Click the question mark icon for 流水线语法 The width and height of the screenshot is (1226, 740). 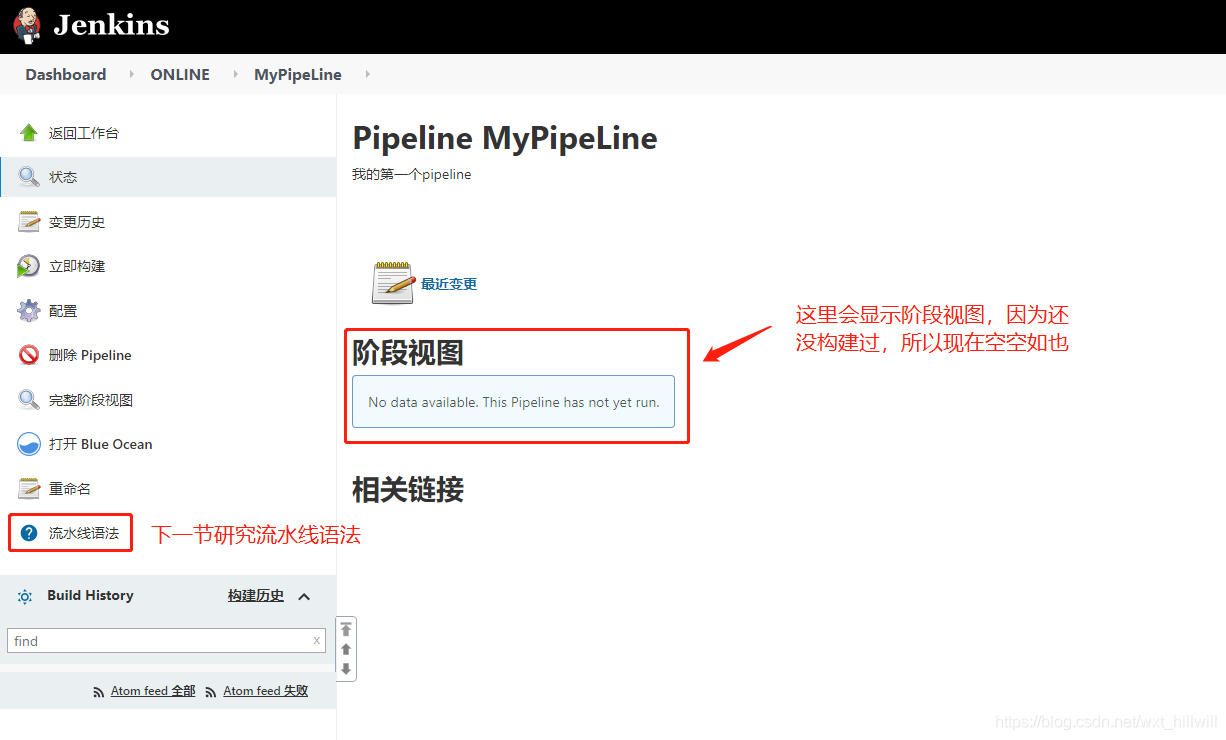click(x=29, y=533)
